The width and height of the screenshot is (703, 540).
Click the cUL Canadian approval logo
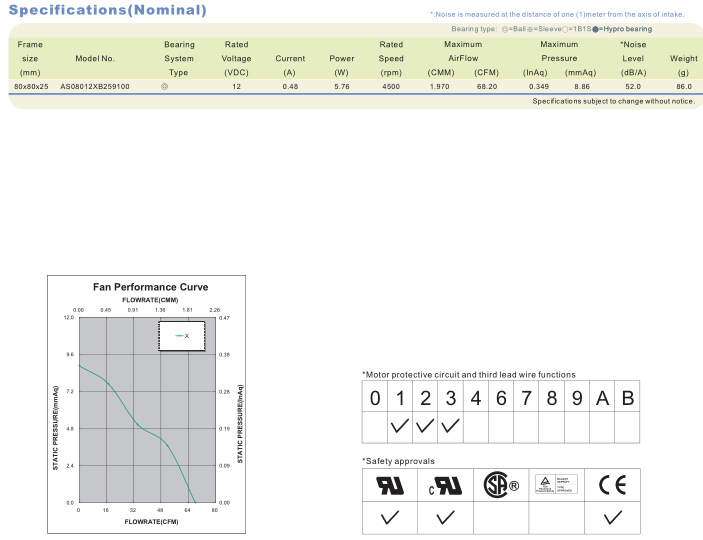point(445,486)
